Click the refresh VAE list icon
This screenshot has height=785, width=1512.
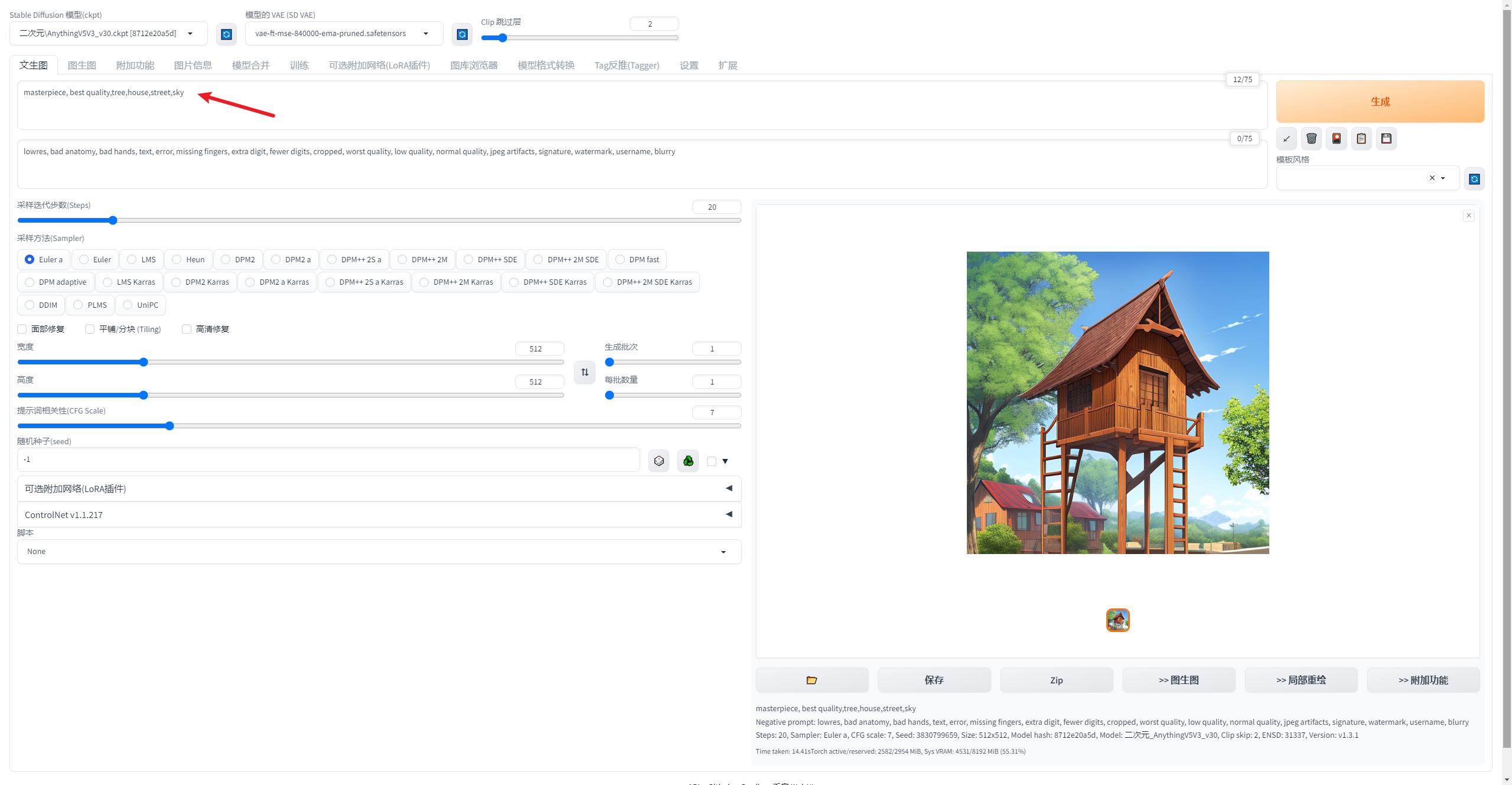point(462,34)
